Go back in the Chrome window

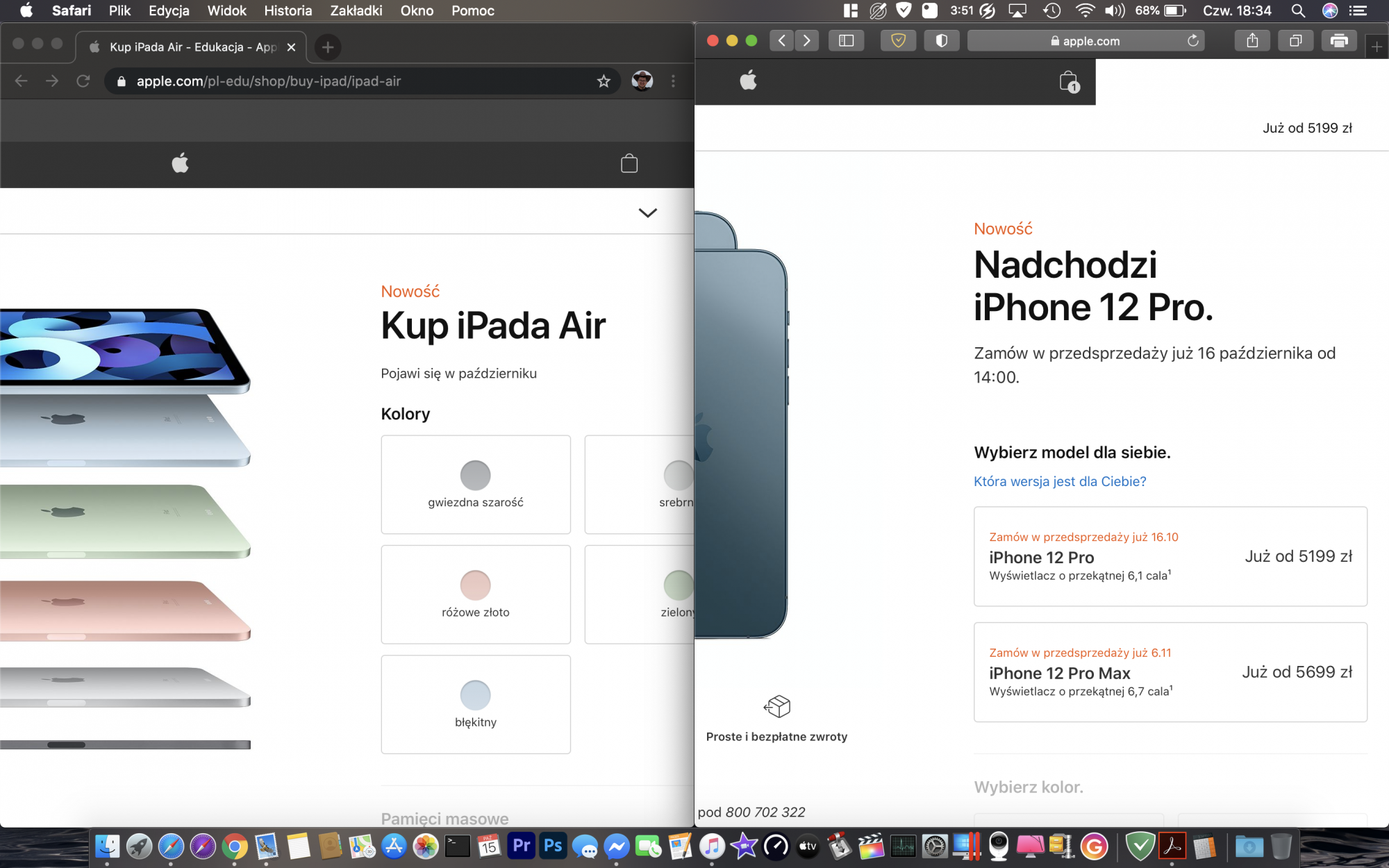[x=22, y=81]
